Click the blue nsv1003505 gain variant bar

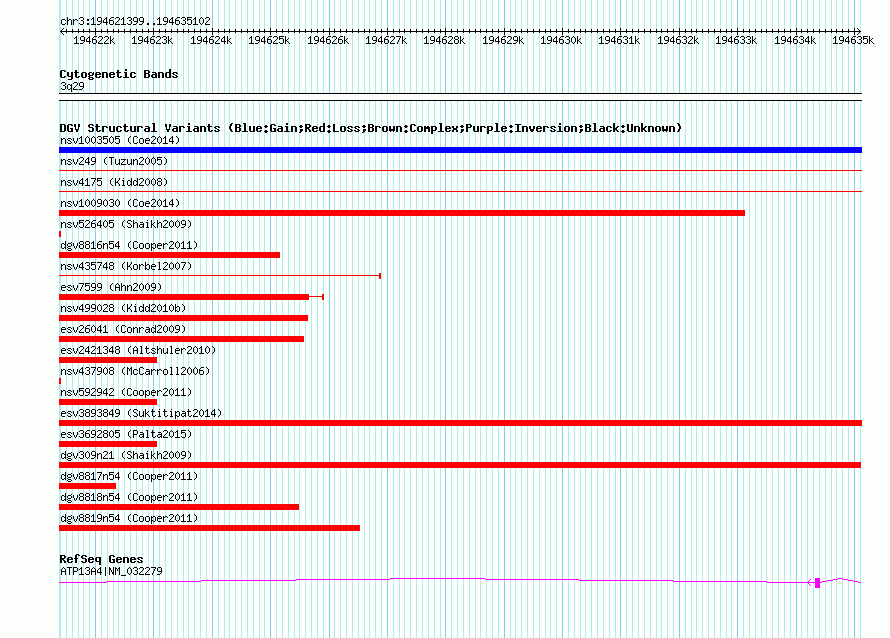(x=460, y=150)
